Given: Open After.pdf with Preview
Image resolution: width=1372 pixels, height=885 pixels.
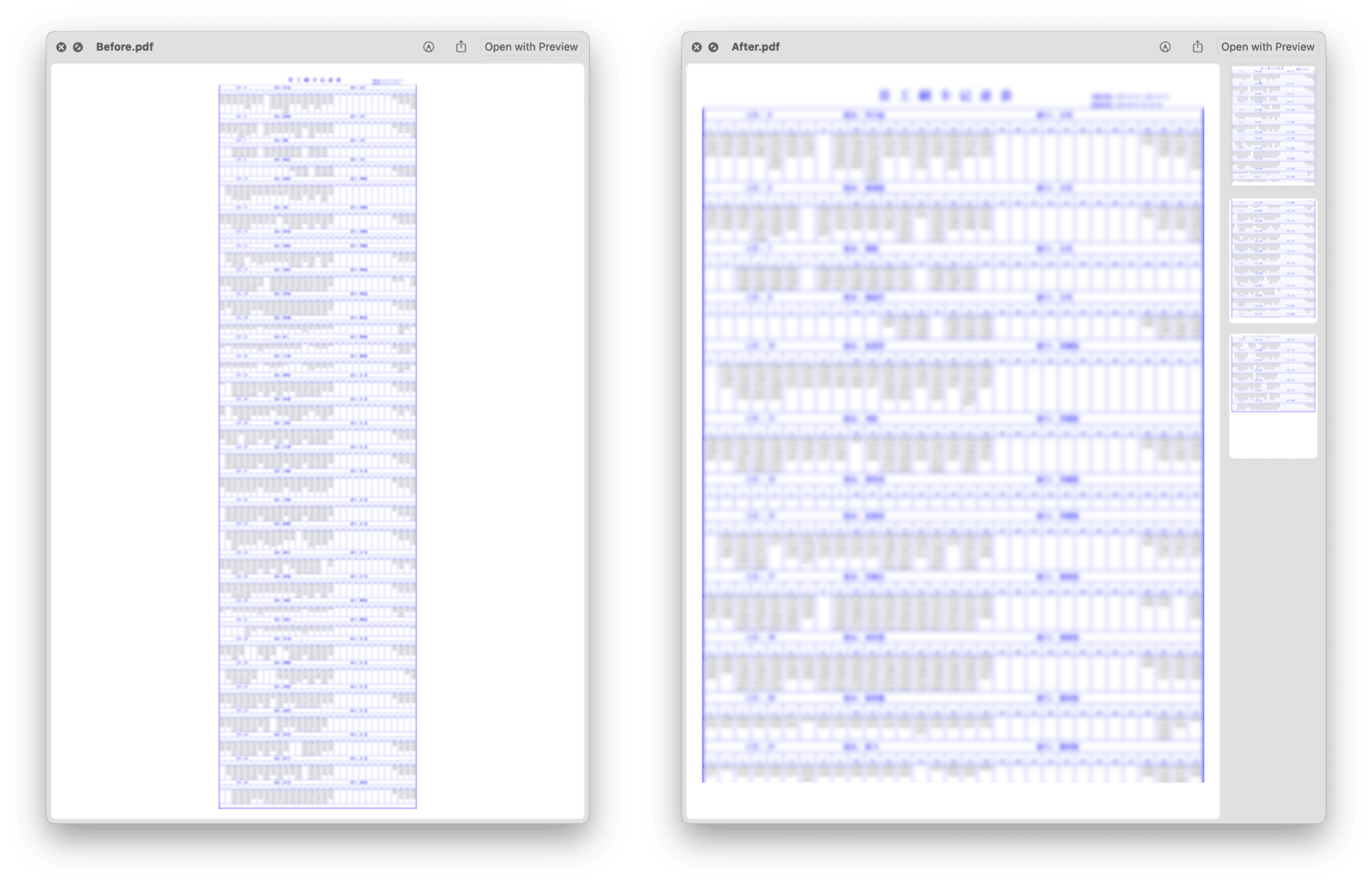Looking at the screenshot, I should click(1267, 47).
